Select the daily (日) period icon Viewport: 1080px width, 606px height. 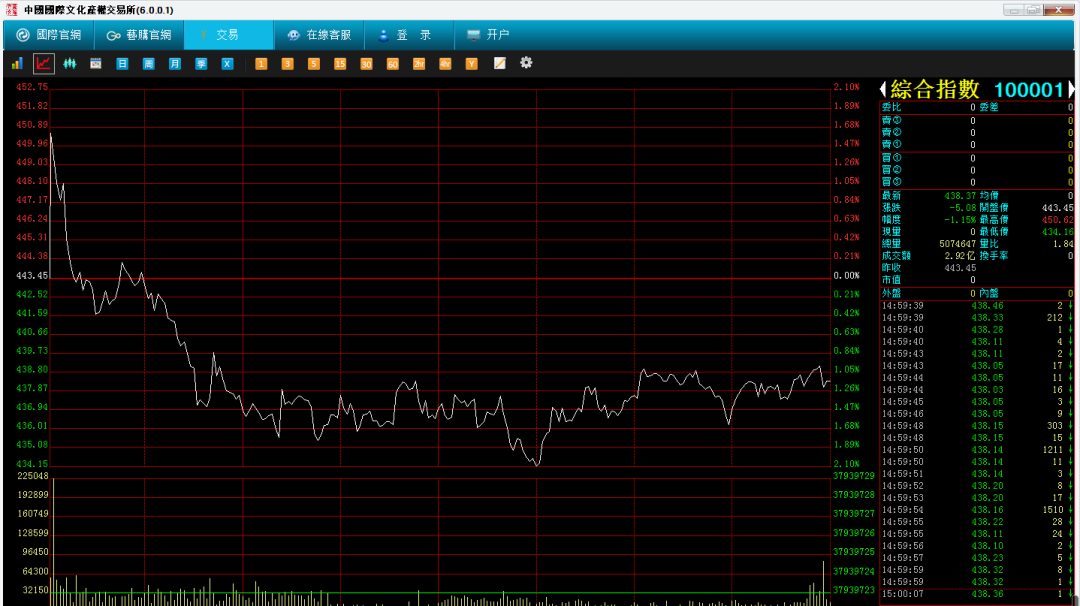122,63
